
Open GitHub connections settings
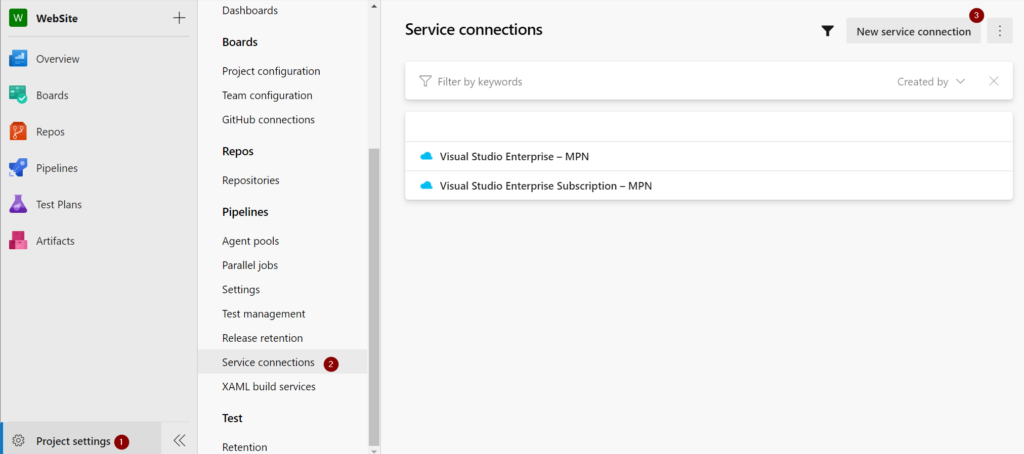coord(268,119)
